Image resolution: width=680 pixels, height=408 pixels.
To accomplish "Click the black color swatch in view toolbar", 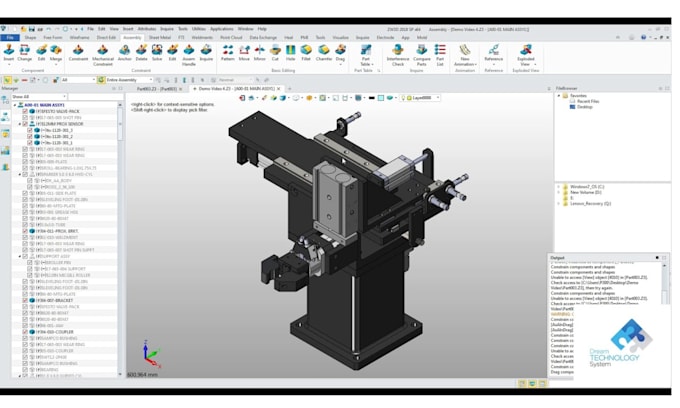I will pos(372,98).
